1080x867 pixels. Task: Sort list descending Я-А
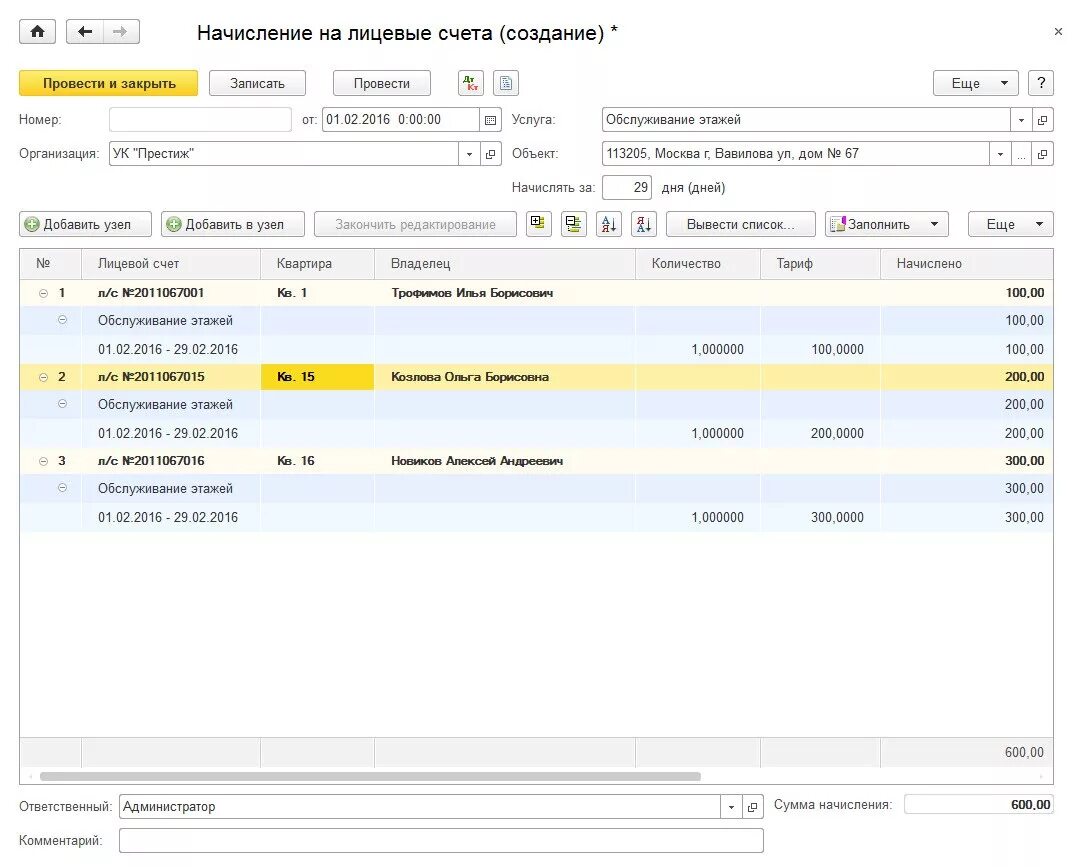[x=644, y=224]
